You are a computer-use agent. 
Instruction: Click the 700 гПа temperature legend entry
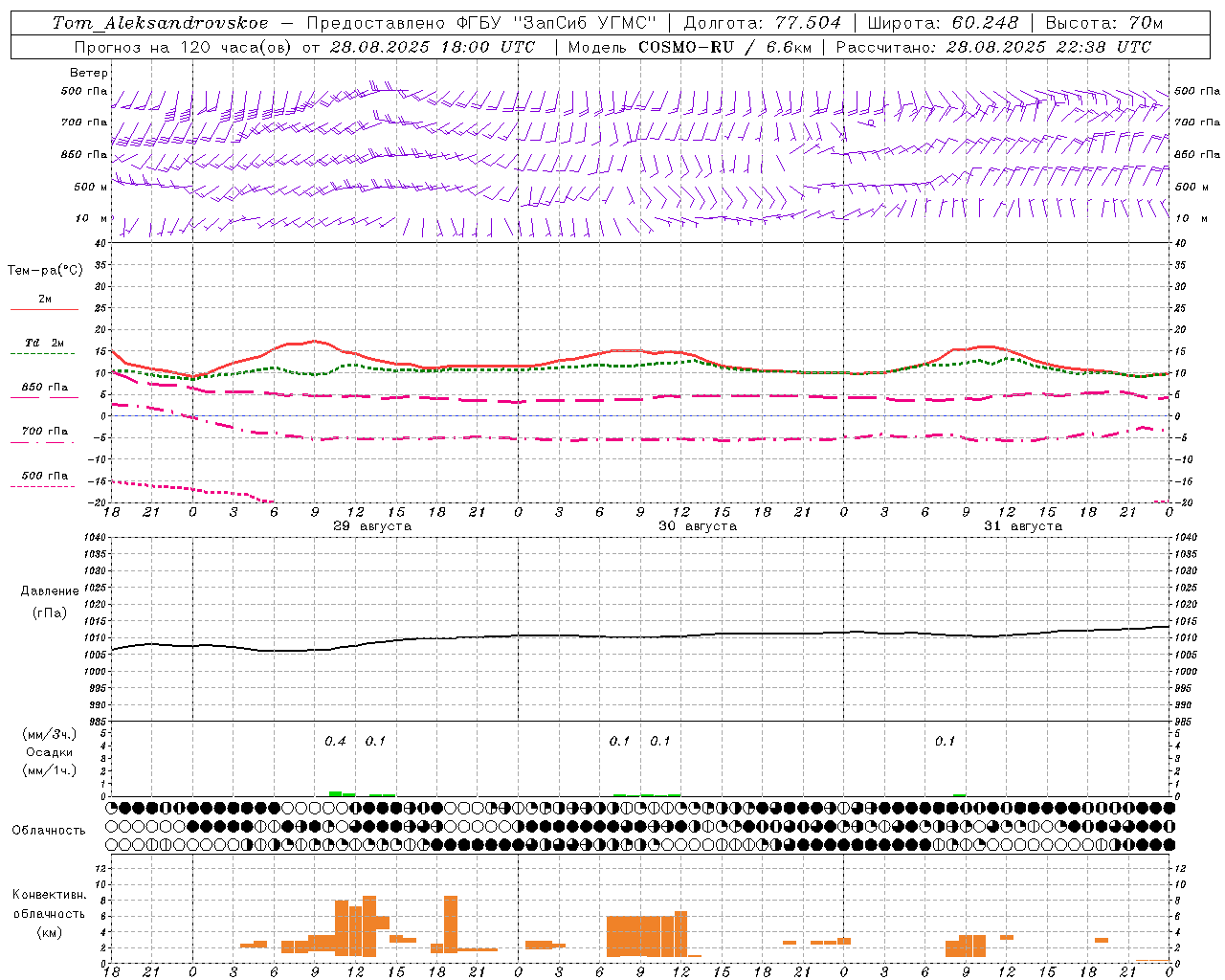pyautogui.click(x=45, y=432)
